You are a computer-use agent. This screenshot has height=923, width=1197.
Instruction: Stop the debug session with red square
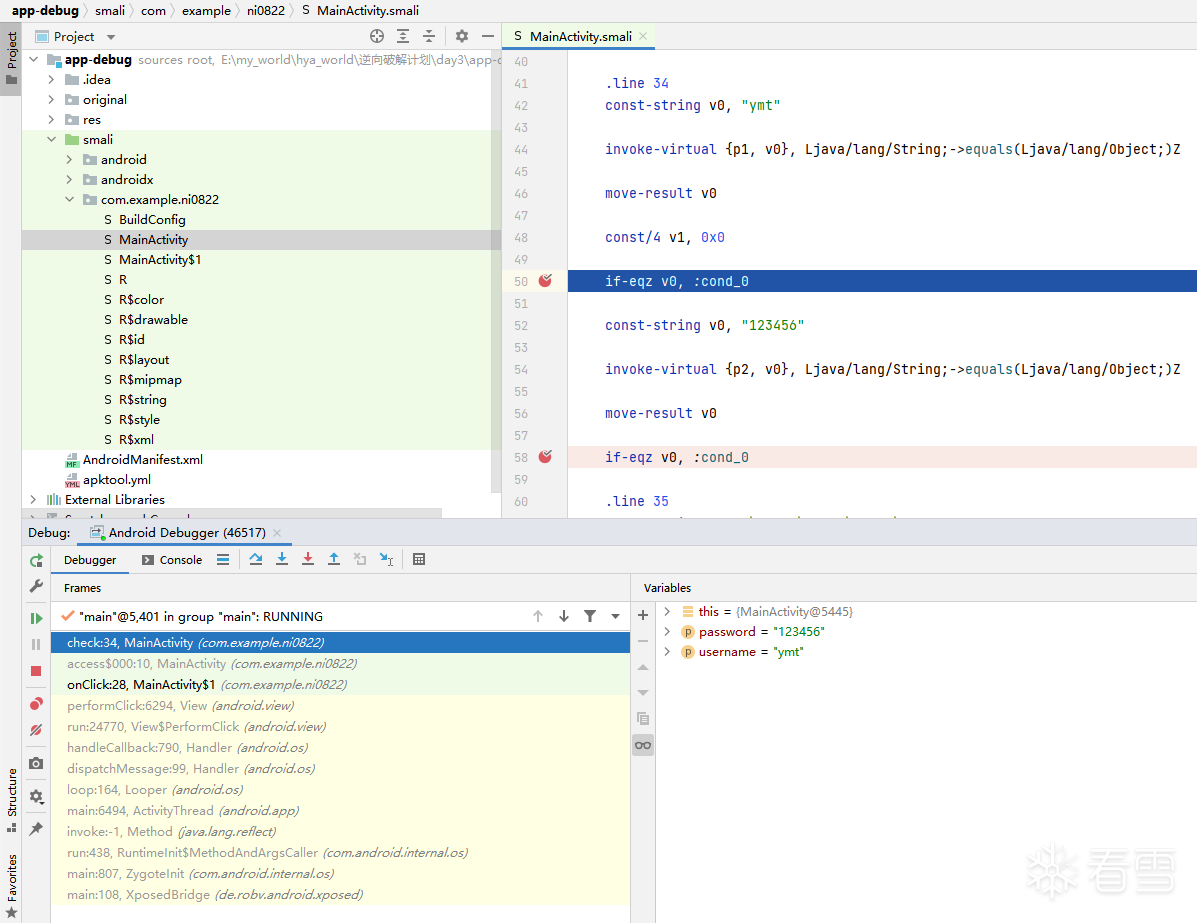coord(36,671)
